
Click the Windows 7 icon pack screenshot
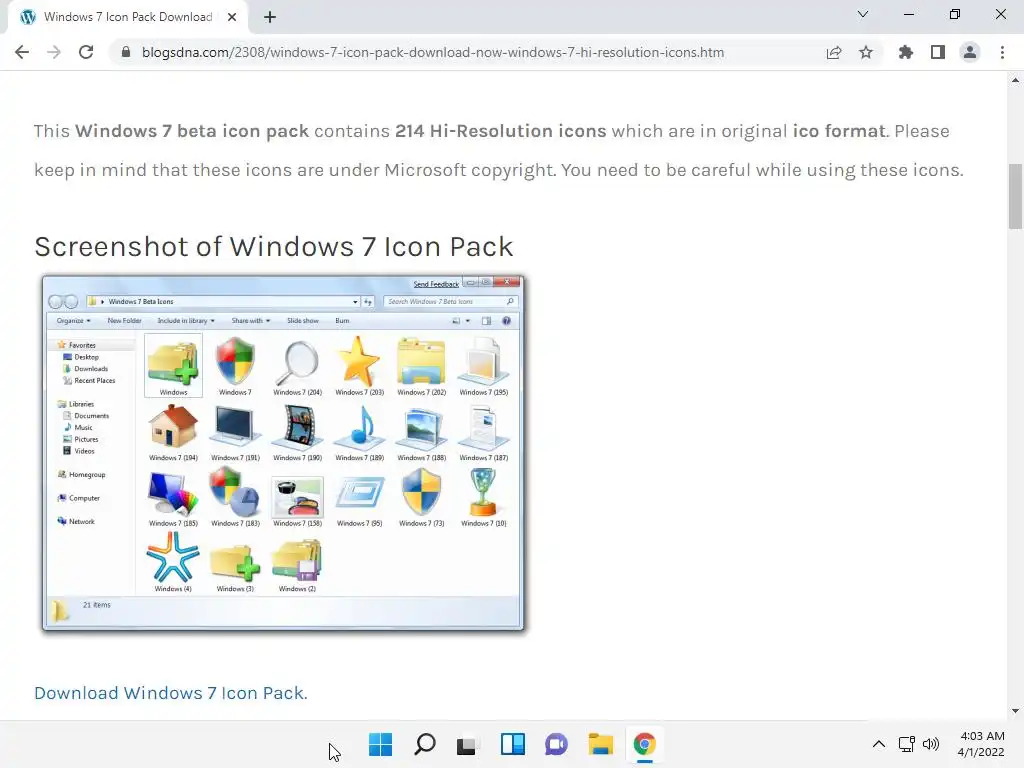pyautogui.click(x=283, y=453)
